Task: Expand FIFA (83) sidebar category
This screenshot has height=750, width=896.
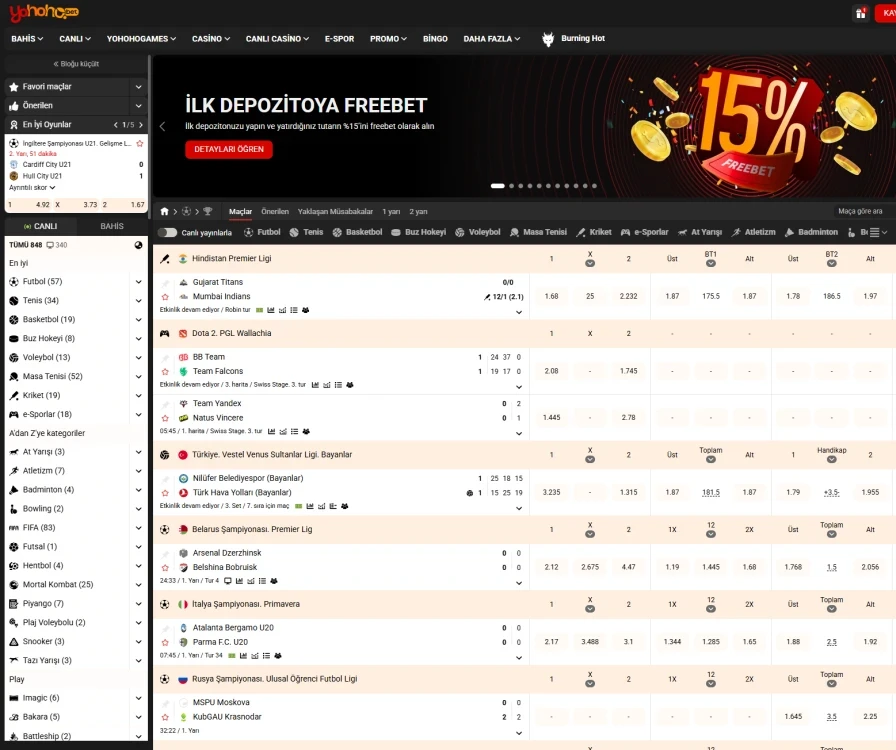Action: point(138,528)
